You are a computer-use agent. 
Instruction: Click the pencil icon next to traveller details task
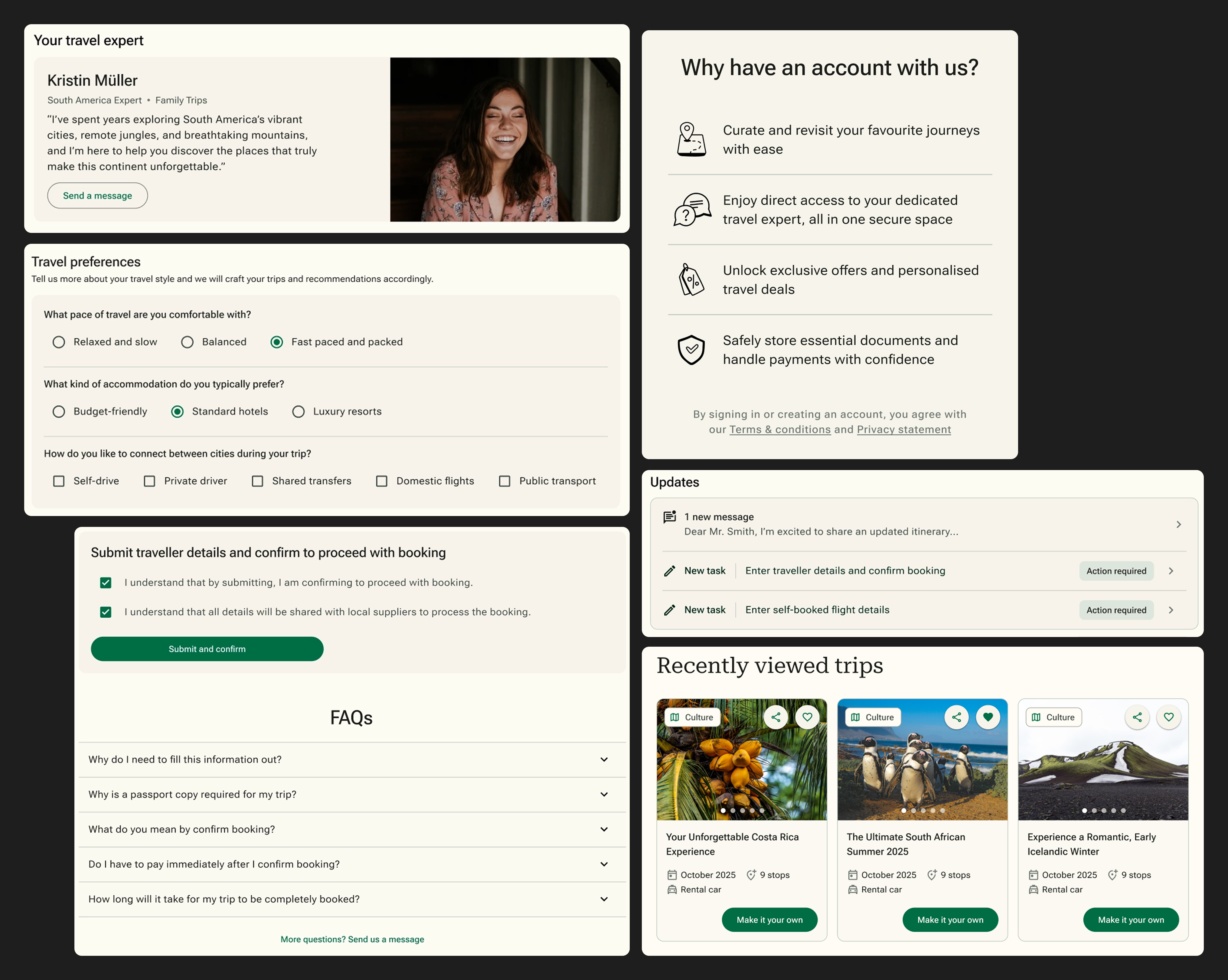point(669,570)
